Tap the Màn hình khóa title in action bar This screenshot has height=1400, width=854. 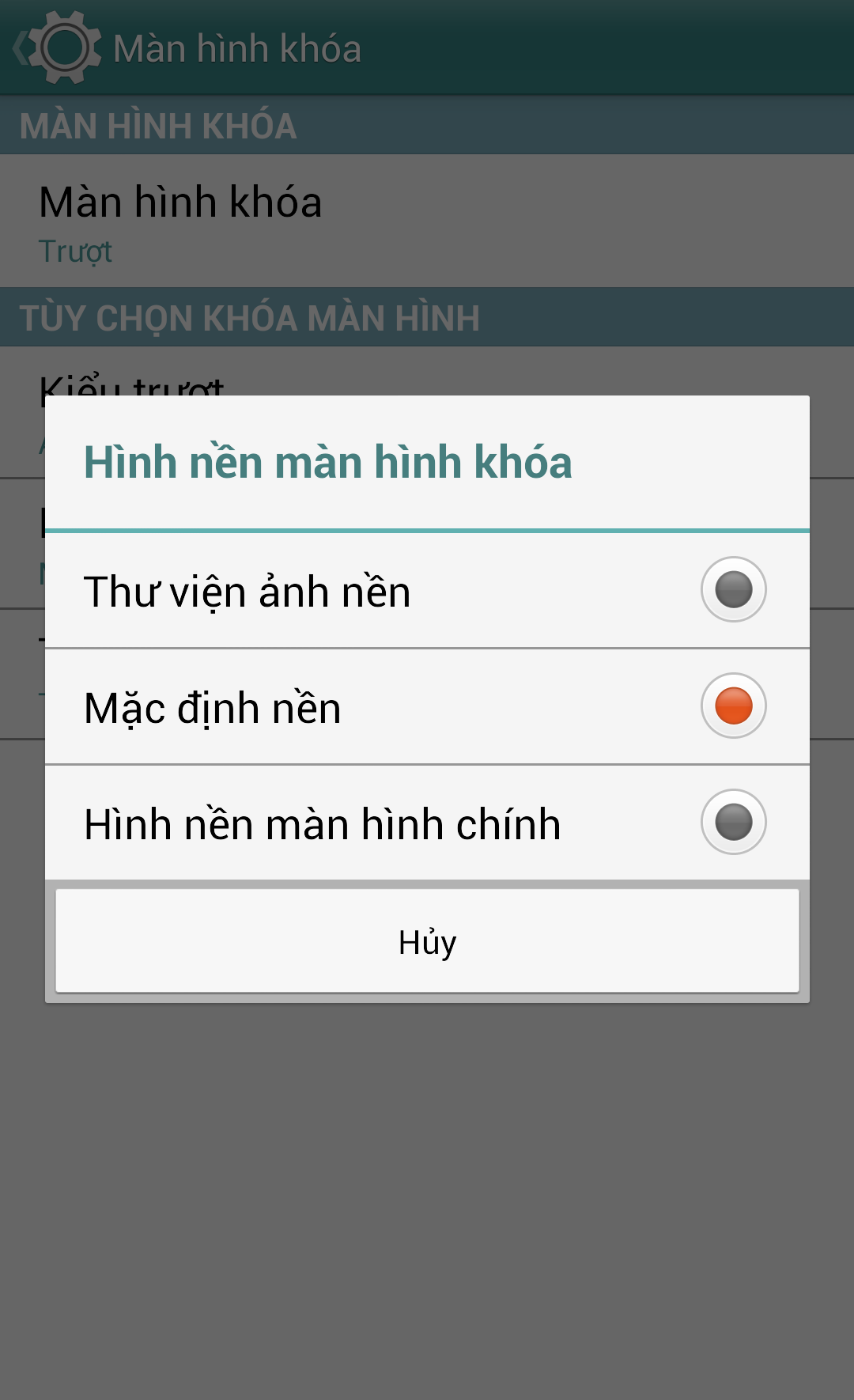click(237, 48)
